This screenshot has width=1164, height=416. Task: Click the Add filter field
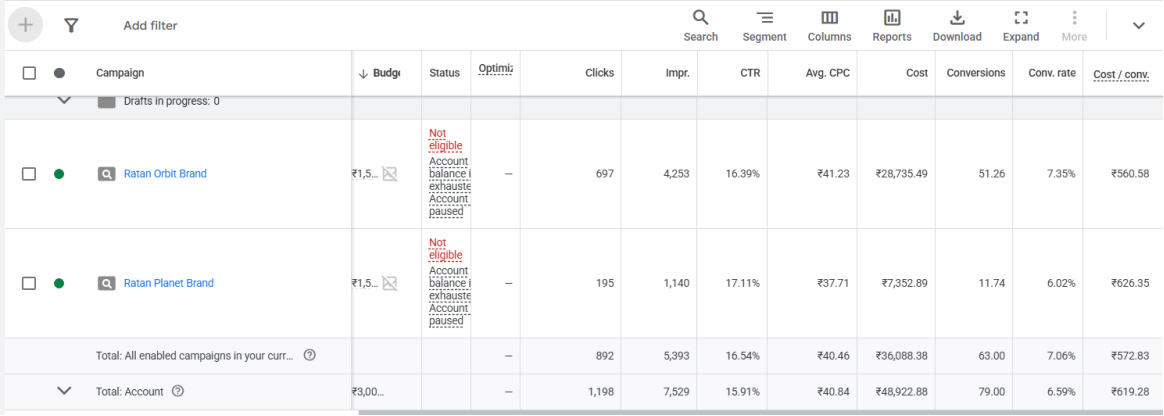coord(150,26)
